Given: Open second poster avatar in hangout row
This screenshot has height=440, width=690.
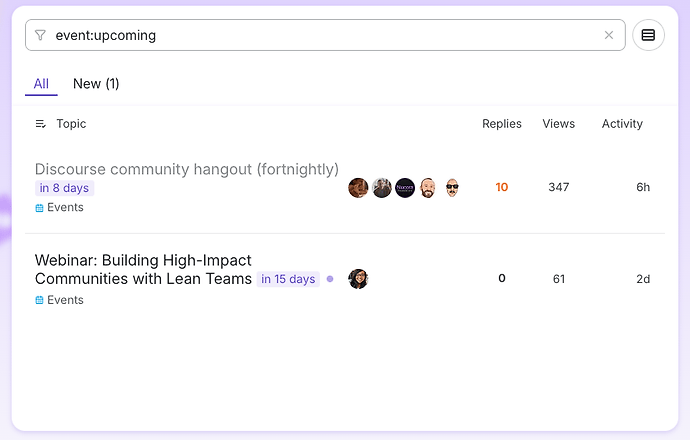Looking at the screenshot, I should pyautogui.click(x=382, y=188).
